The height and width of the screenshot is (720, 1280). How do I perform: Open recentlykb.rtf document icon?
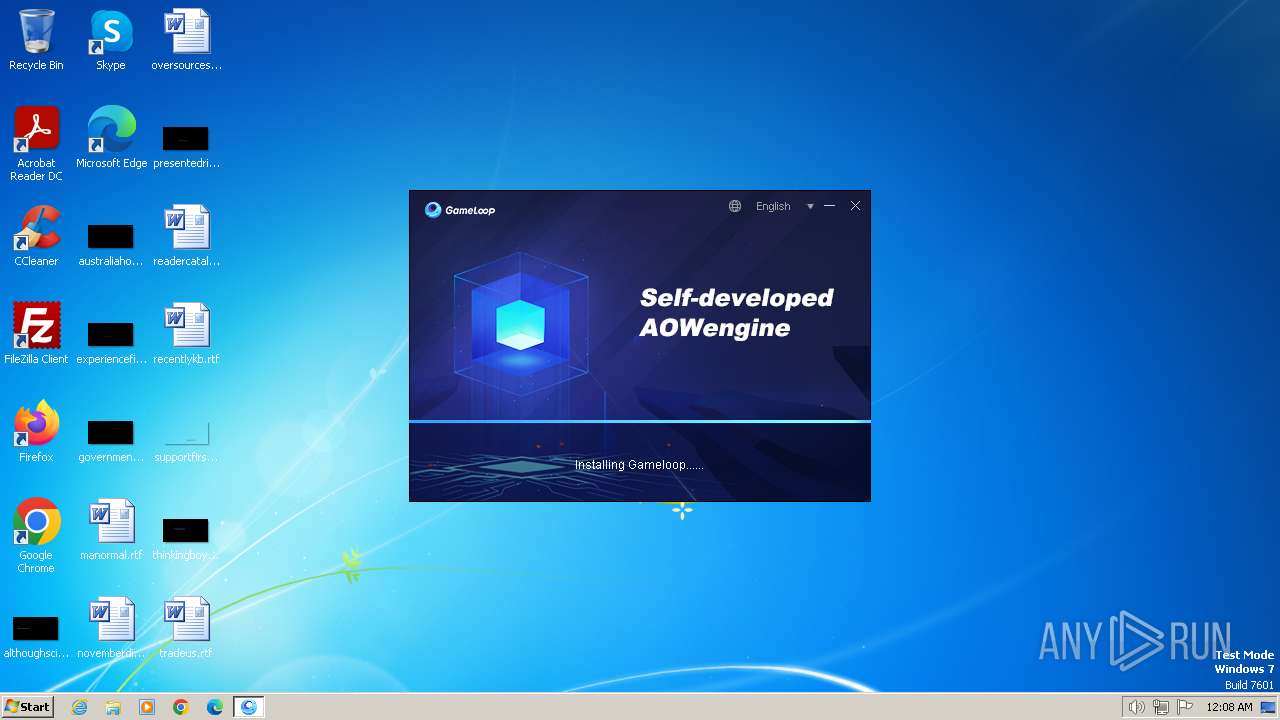tap(186, 334)
